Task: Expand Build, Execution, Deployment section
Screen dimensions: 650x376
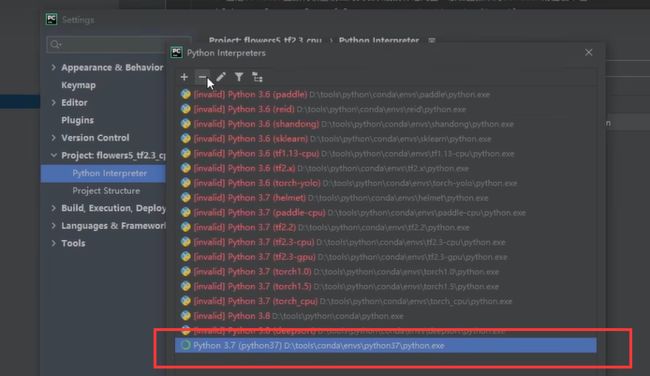Action: tap(53, 208)
